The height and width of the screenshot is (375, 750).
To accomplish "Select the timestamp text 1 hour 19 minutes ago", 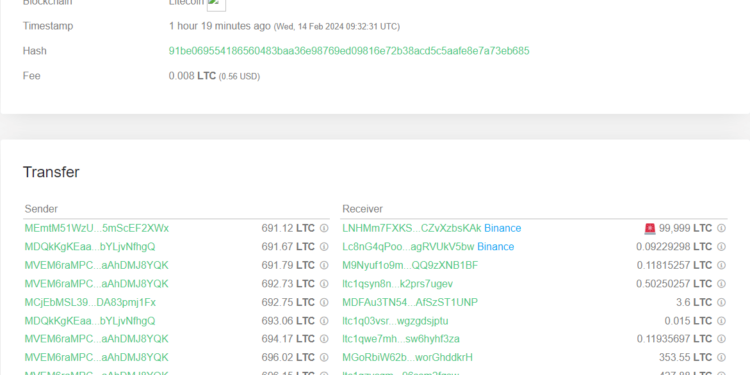I will coord(220,26).
